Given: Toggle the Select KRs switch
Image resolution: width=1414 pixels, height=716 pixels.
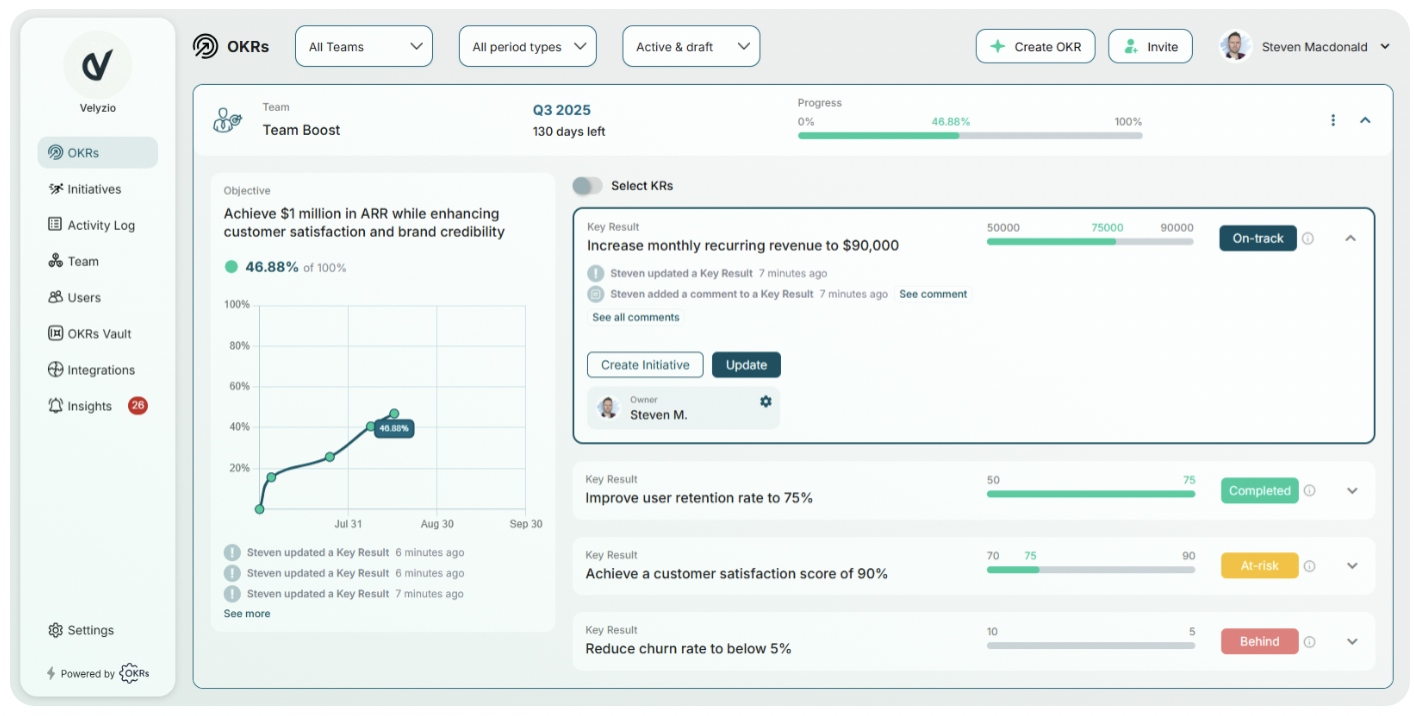Looking at the screenshot, I should tap(587, 186).
